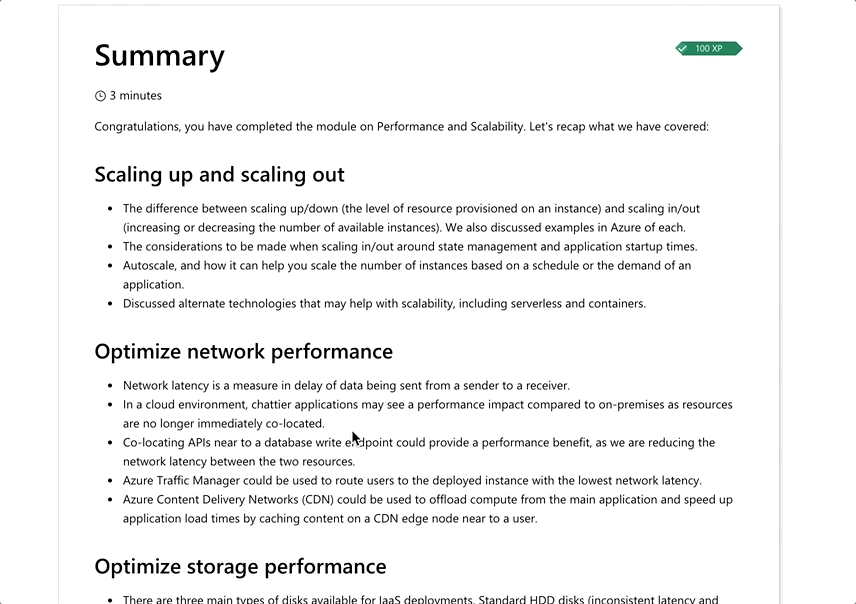Click the bullet about serverless and containers
Screen dimensions: 856x604
384,303
